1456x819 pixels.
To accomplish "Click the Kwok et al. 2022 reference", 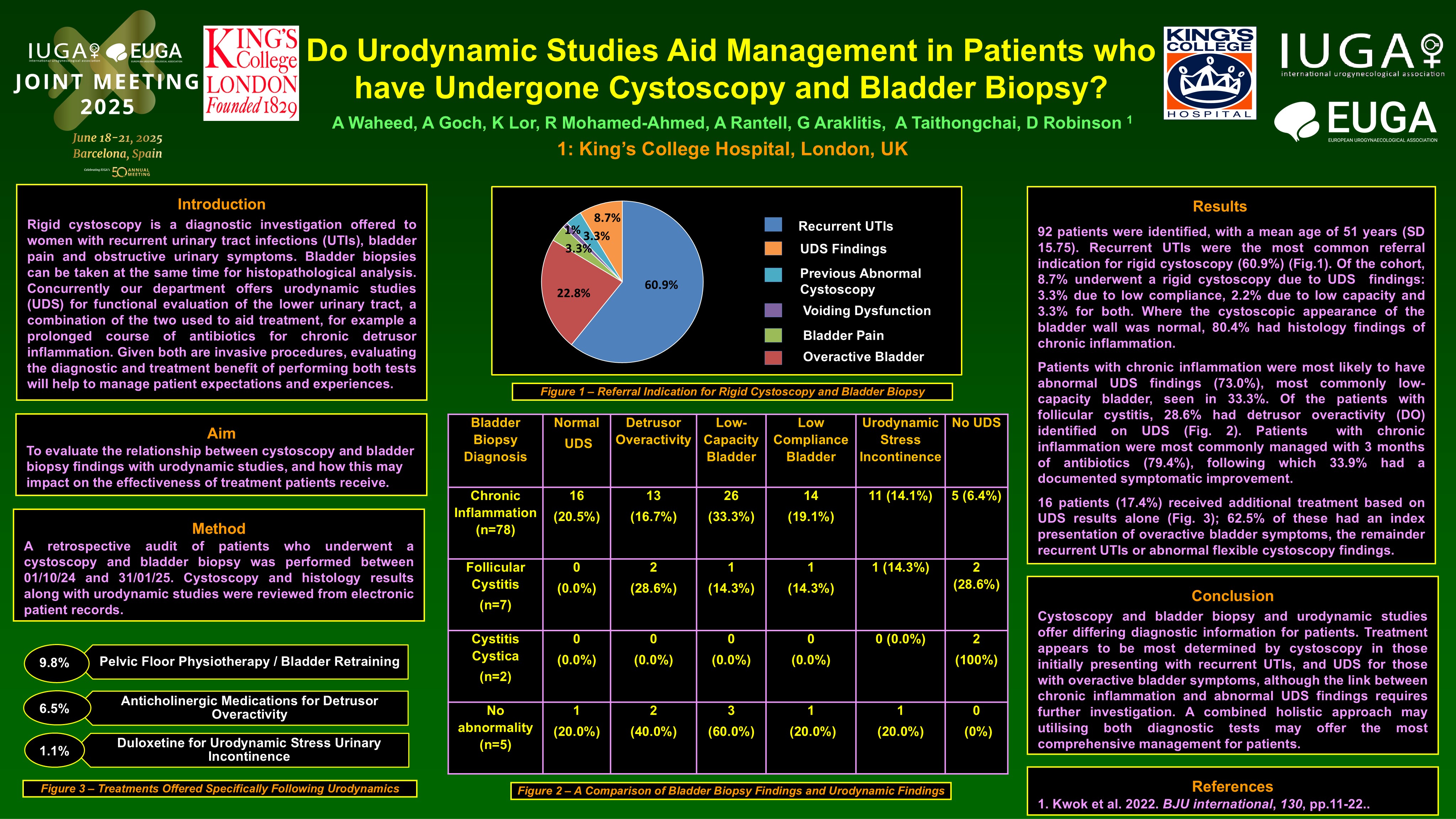I will point(1203,804).
